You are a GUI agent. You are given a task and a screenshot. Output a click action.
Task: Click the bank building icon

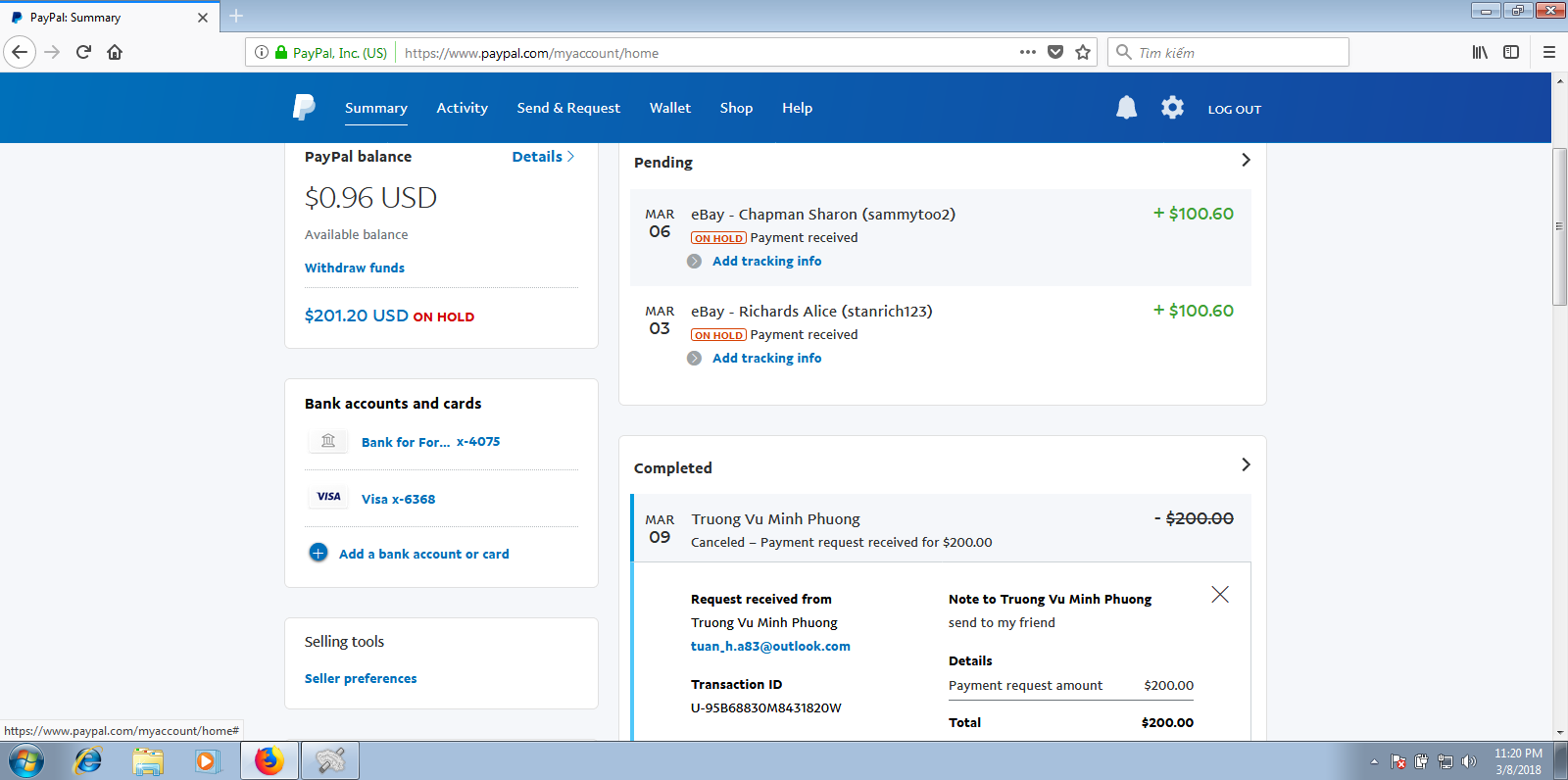pyautogui.click(x=328, y=441)
